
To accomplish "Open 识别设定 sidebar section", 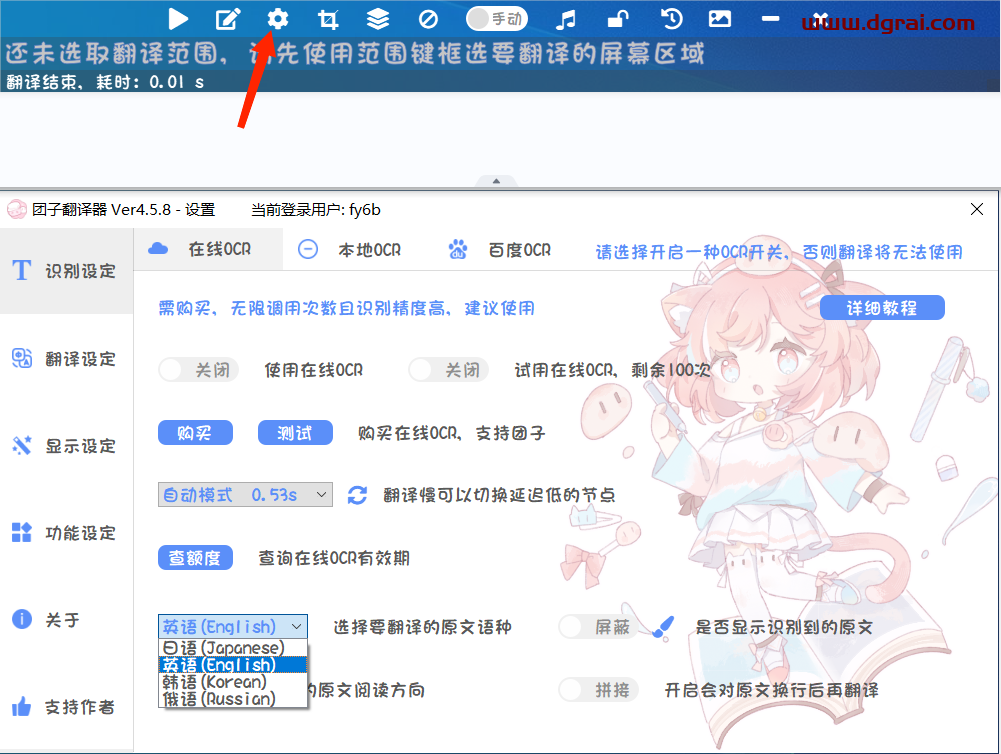I will click(x=66, y=271).
